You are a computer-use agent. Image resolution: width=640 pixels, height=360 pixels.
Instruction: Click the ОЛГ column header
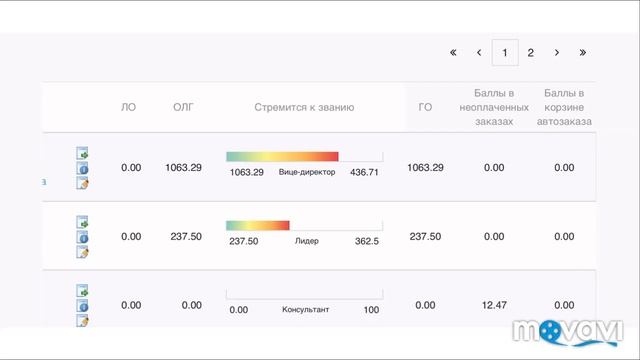tap(183, 107)
